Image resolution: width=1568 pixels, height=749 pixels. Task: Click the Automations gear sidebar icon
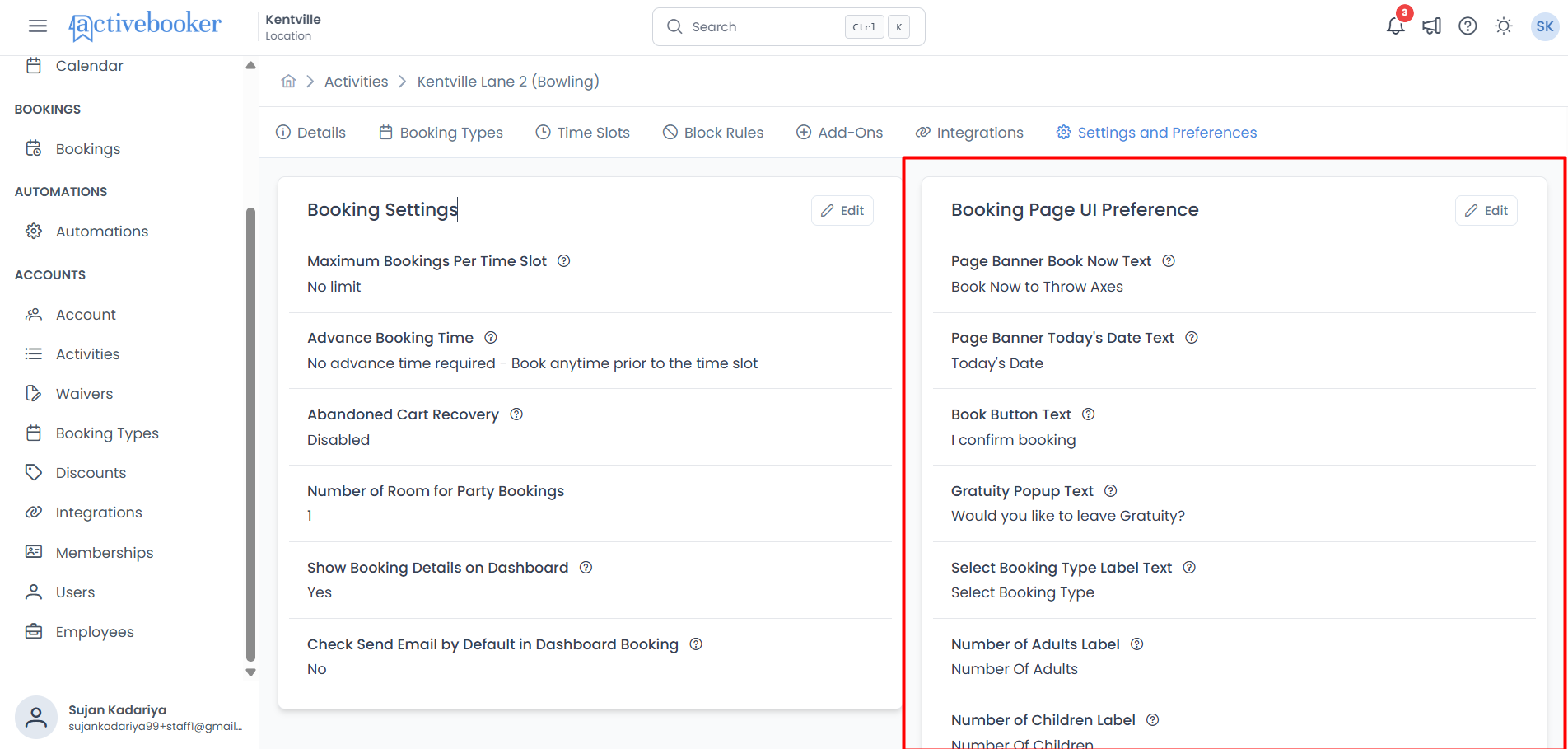(x=34, y=232)
